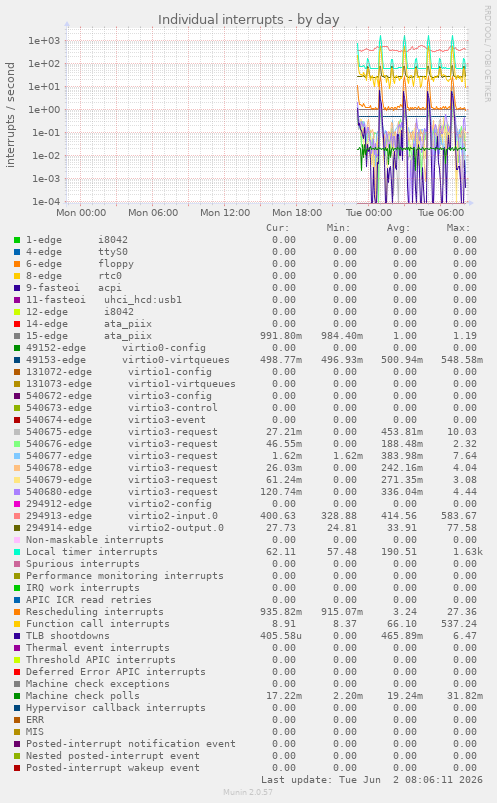Image resolution: width=497 pixels, height=803 pixels.
Task: Click the yellow swatch for 8-edge rtc0
Action: pos(17,276)
